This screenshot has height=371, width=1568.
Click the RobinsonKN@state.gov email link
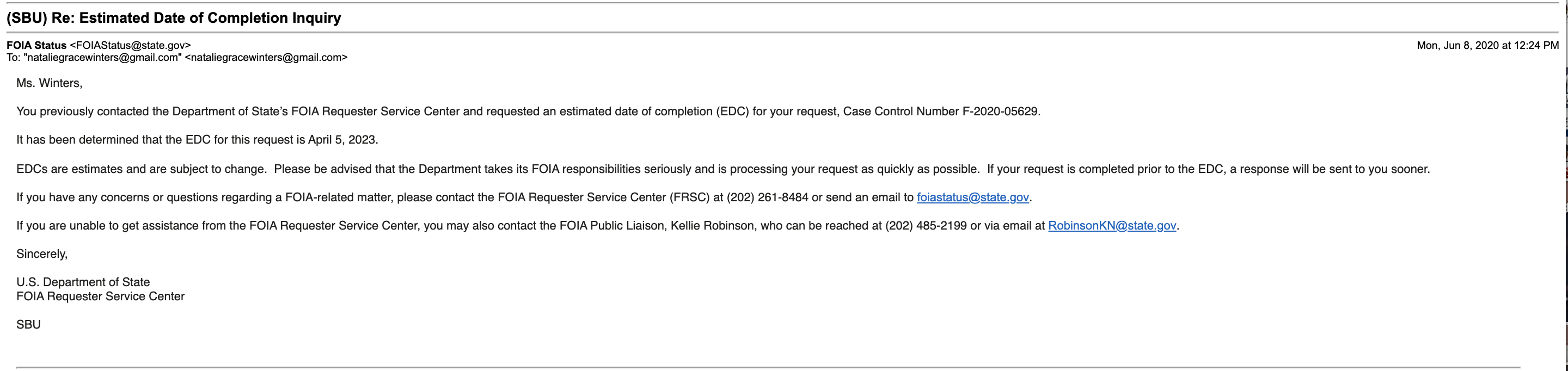tap(1111, 226)
